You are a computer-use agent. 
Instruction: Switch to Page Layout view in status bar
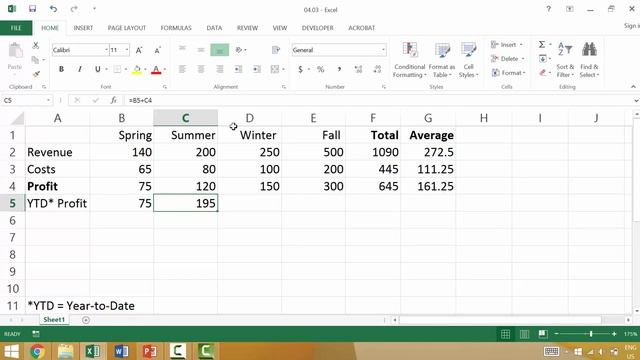tap(524, 334)
